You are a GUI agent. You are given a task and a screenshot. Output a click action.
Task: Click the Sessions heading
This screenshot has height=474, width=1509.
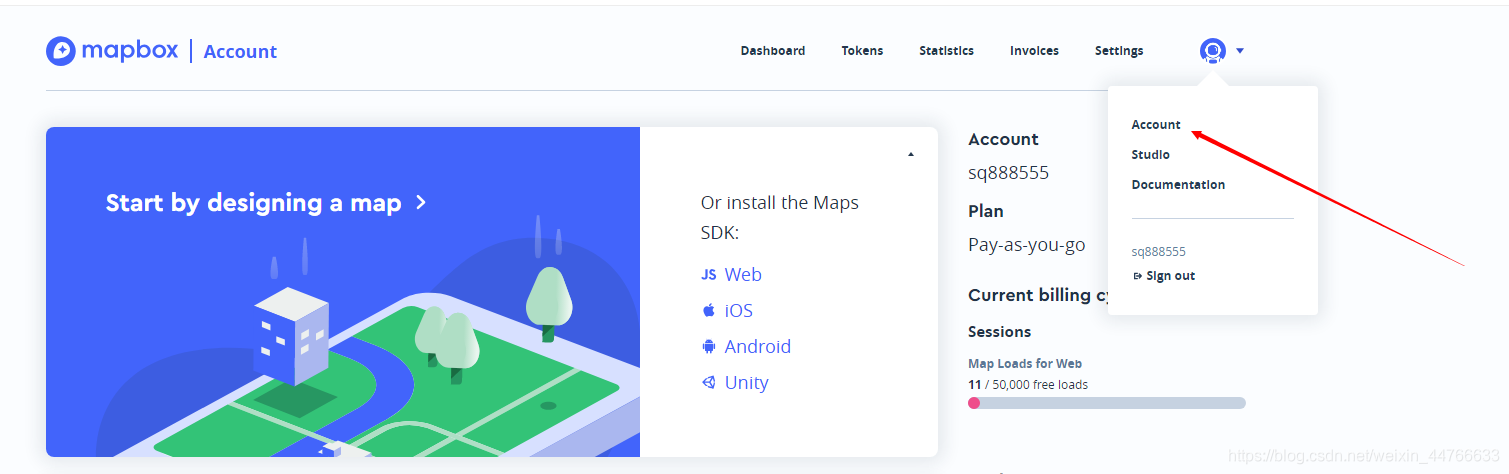tap(1000, 332)
